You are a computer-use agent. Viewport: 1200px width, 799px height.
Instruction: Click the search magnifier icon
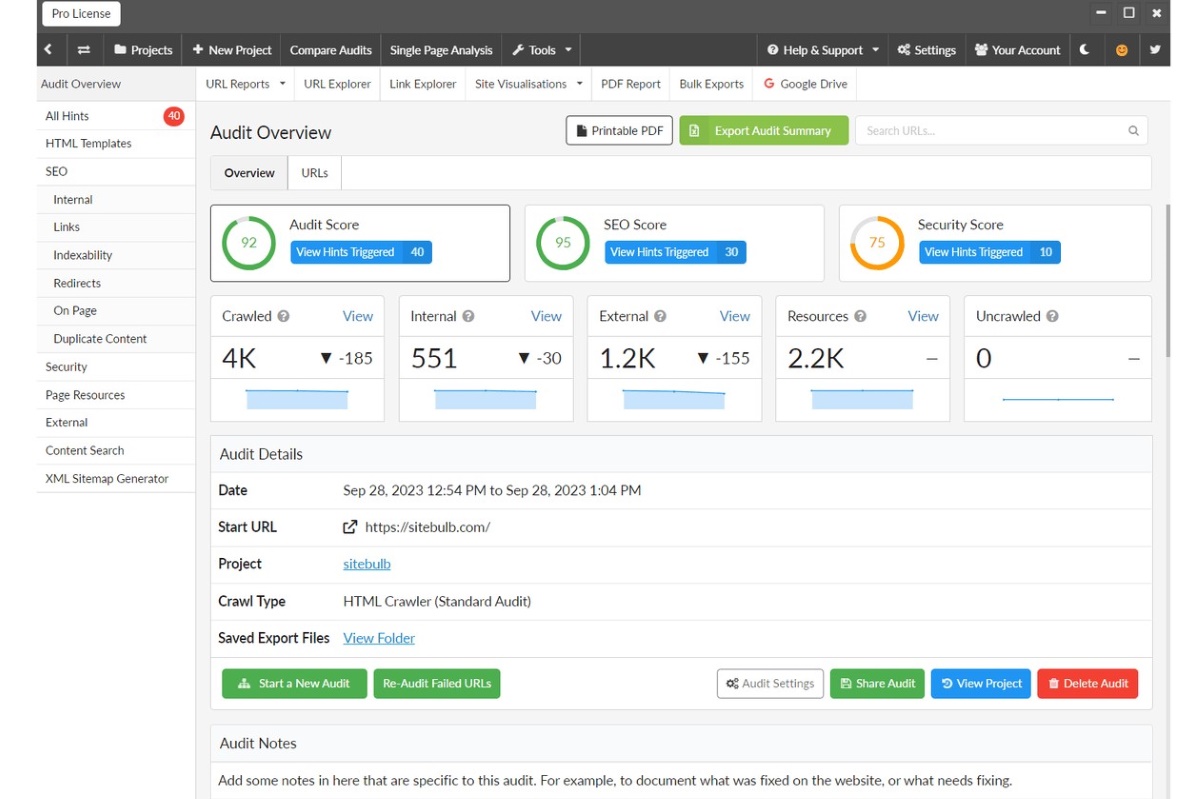point(1133,131)
